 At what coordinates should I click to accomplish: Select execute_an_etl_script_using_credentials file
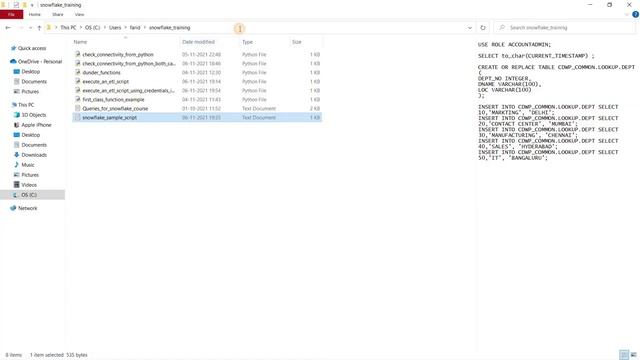point(129,91)
